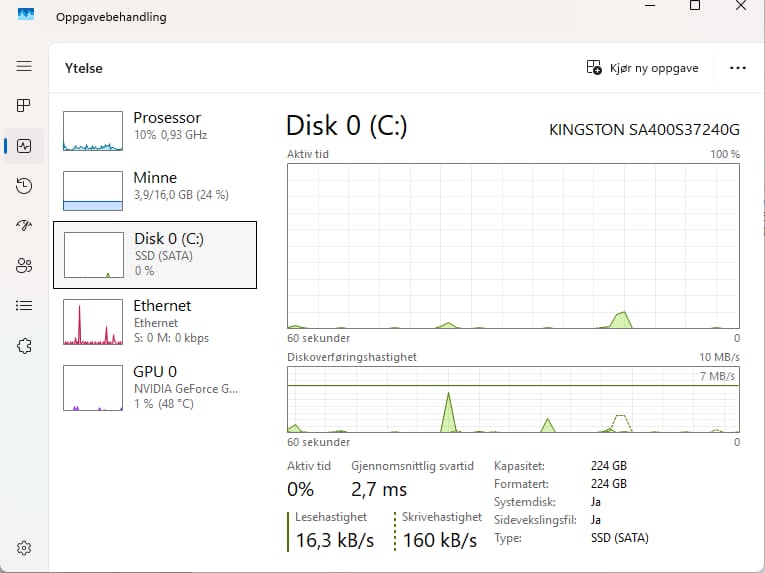The image size is (765, 573).
Task: Click the Kjør ny oppgave icon
Action: pyautogui.click(x=594, y=67)
